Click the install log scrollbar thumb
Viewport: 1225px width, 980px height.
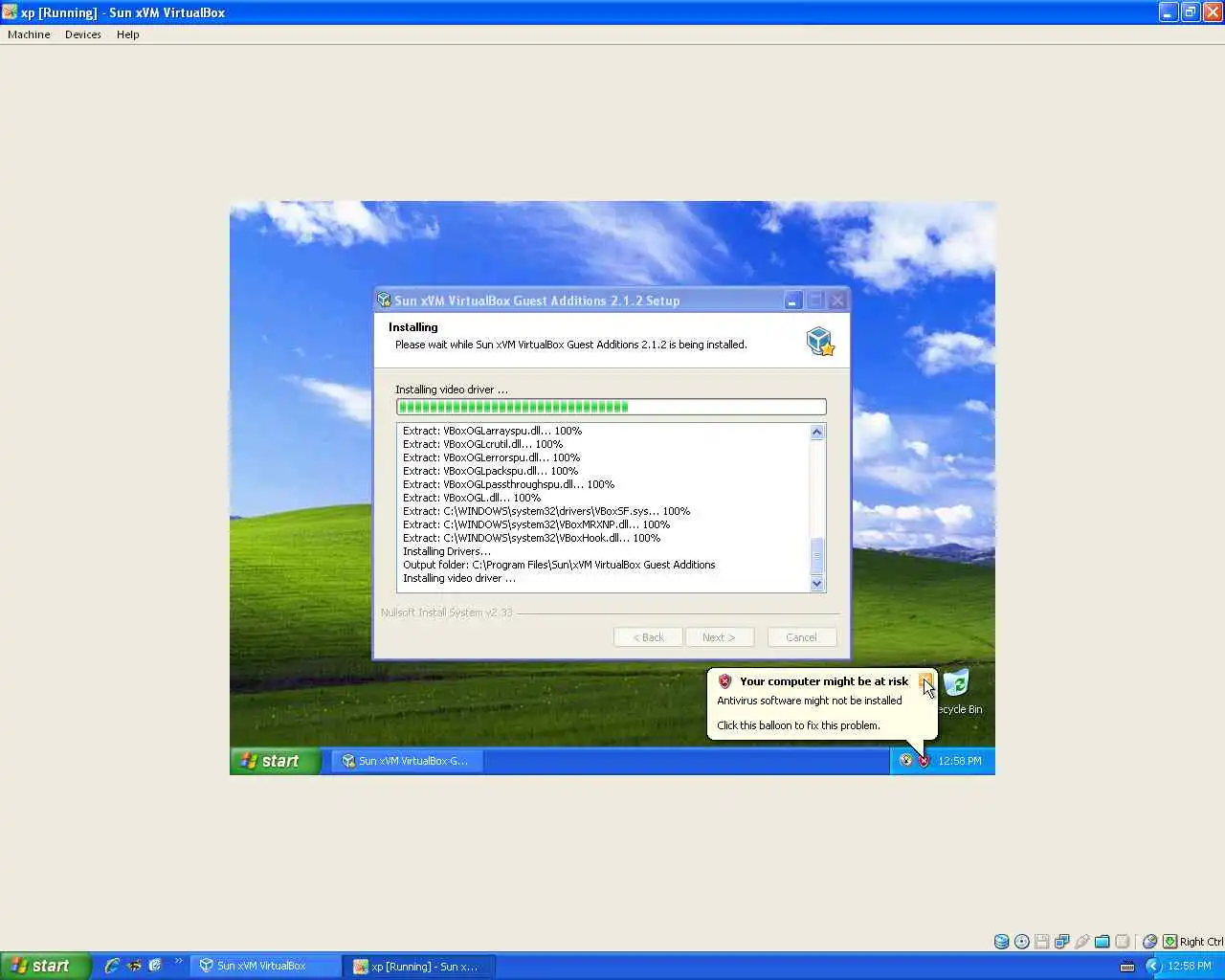tap(816, 556)
